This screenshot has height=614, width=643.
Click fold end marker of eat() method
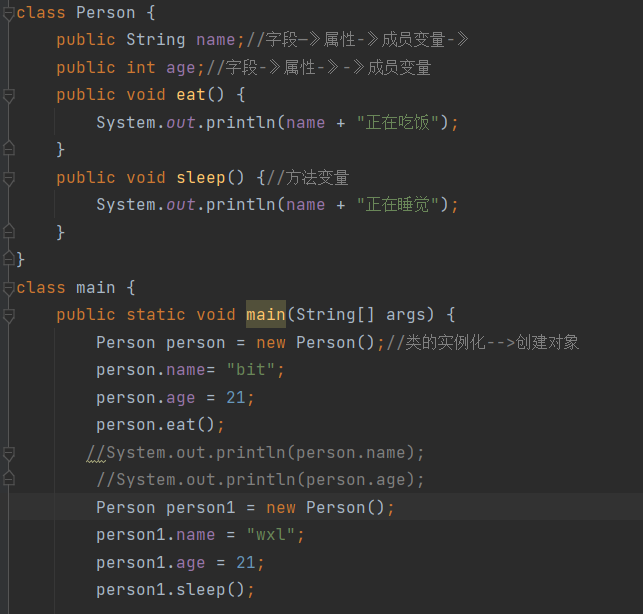(x=9, y=148)
